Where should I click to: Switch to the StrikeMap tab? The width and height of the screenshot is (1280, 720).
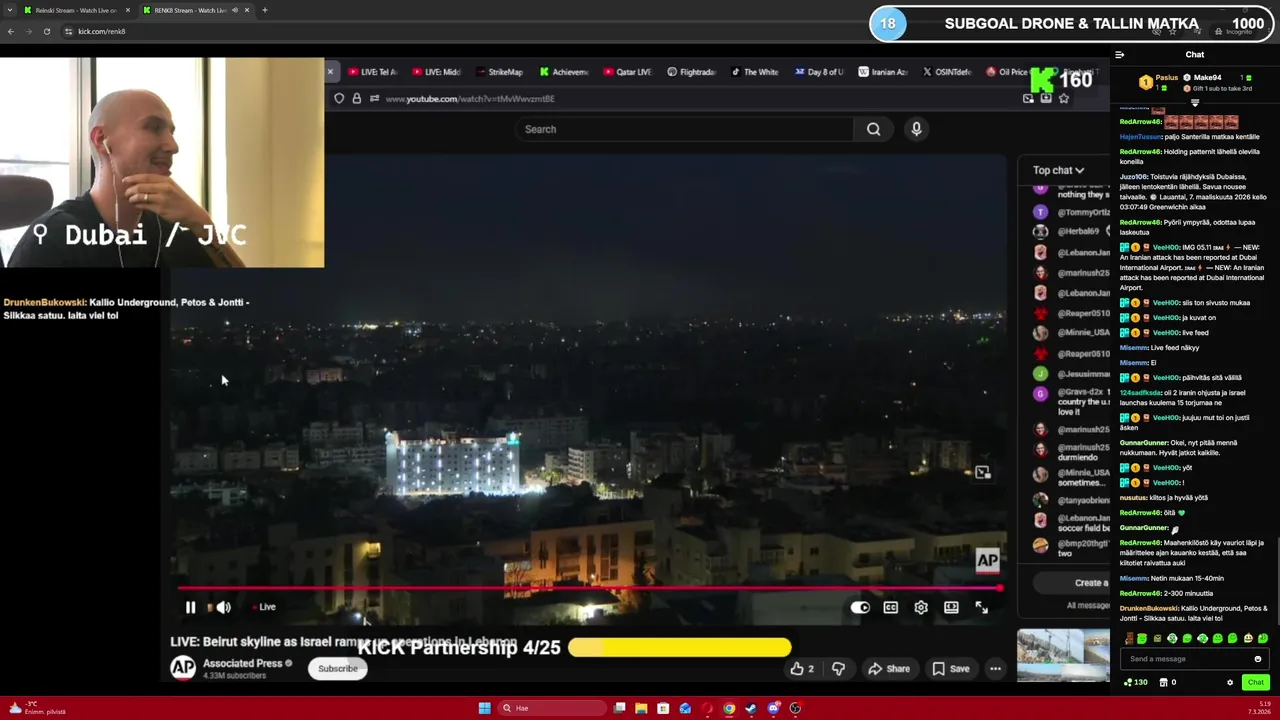tap(500, 72)
